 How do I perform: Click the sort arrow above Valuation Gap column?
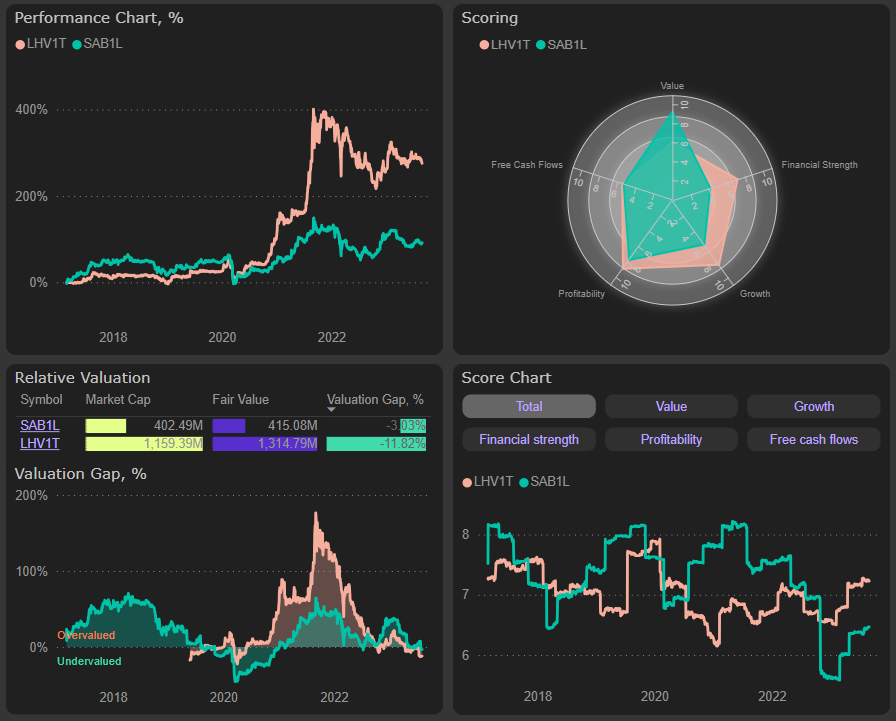point(332,409)
